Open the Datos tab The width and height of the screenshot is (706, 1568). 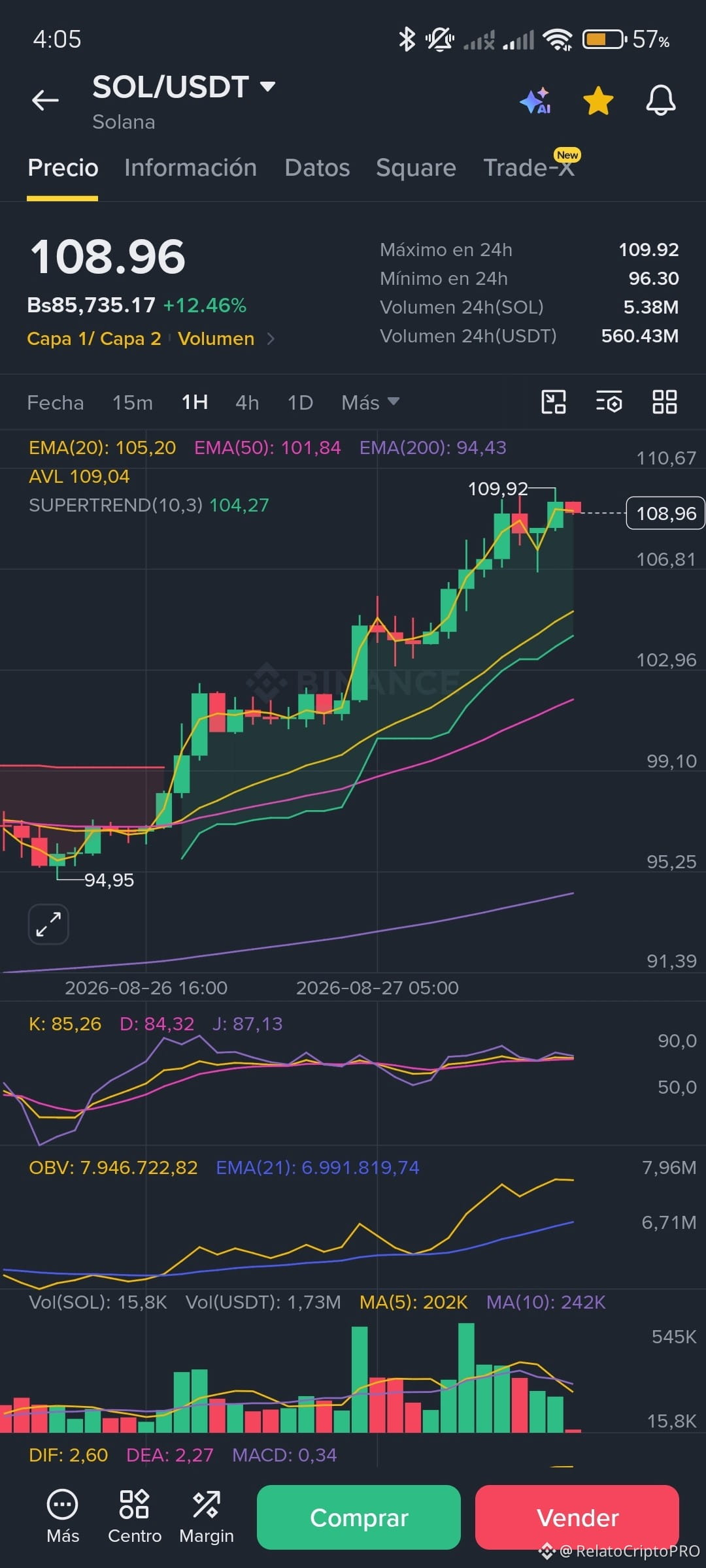(317, 168)
